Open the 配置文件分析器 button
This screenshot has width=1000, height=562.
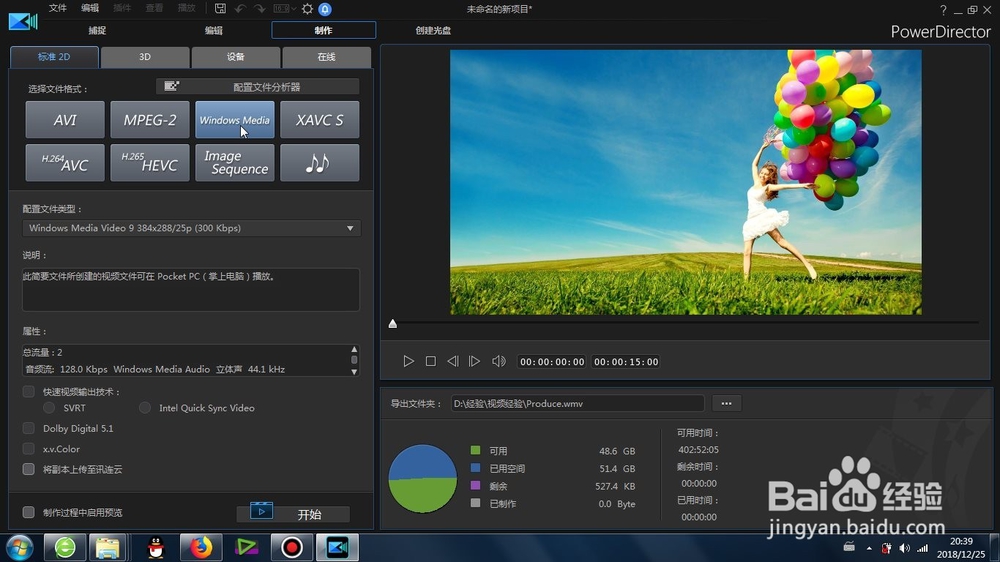pyautogui.click(x=258, y=86)
